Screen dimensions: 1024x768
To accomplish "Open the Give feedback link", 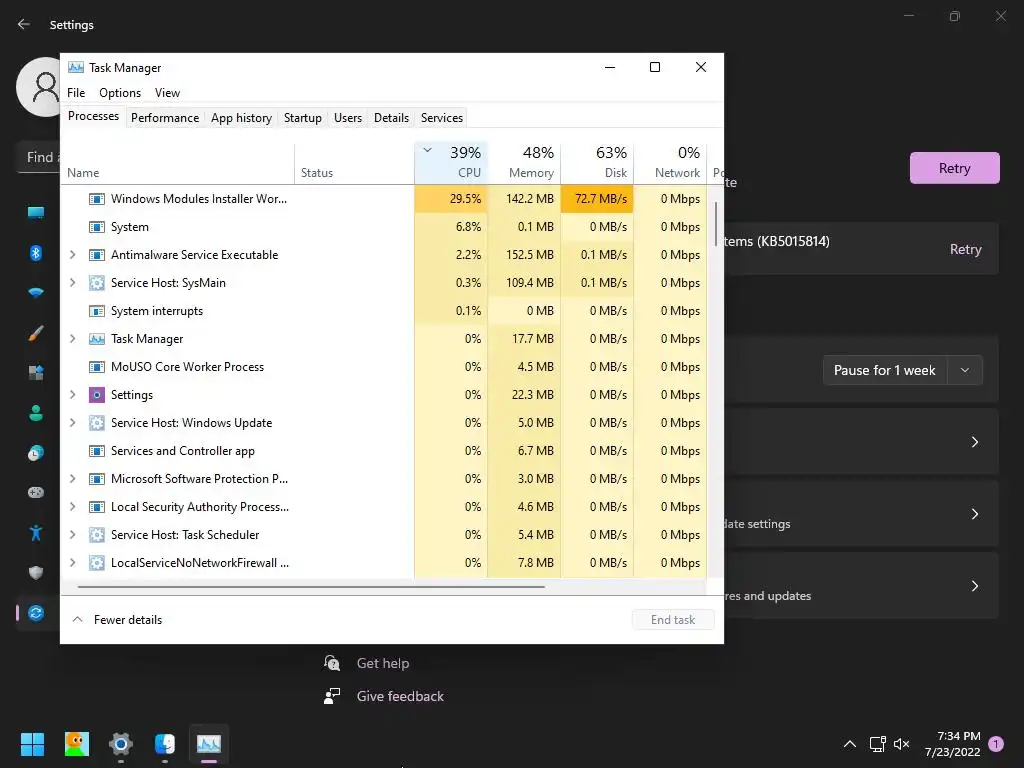I will [400, 696].
